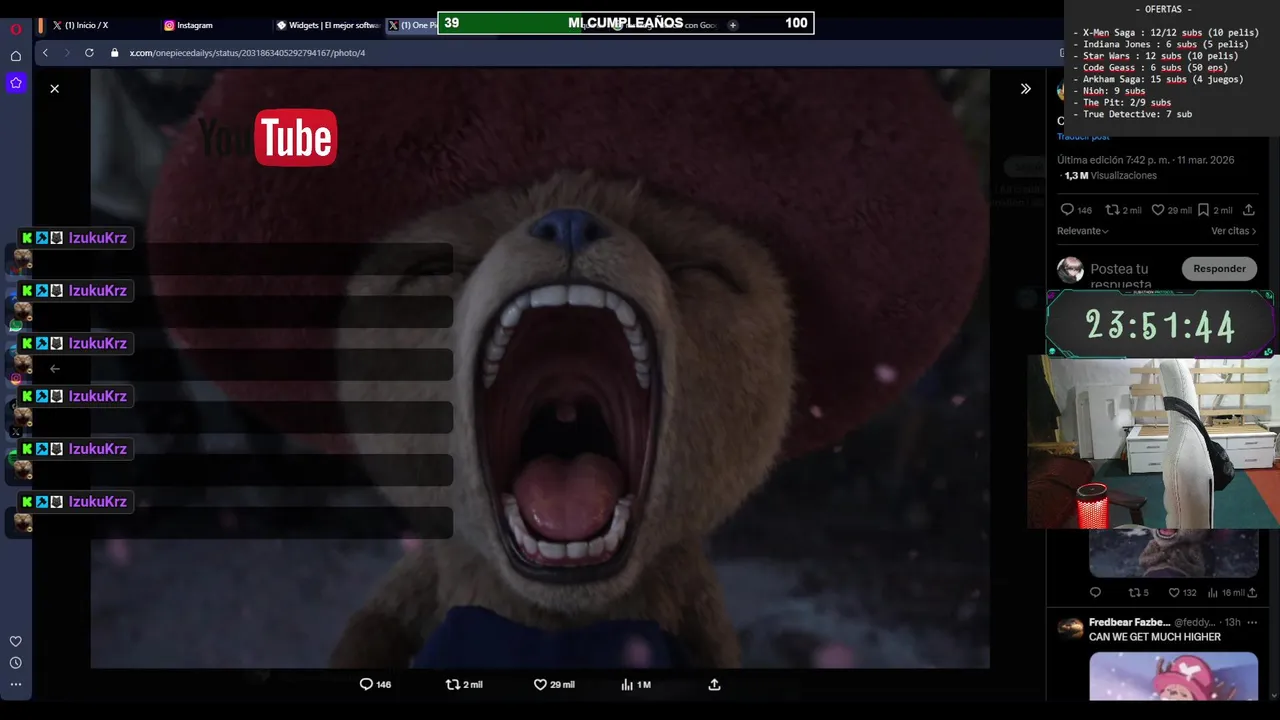The width and height of the screenshot is (1280, 720).
Task: Click the @feddy handle on reply
Action: pos(1194,622)
